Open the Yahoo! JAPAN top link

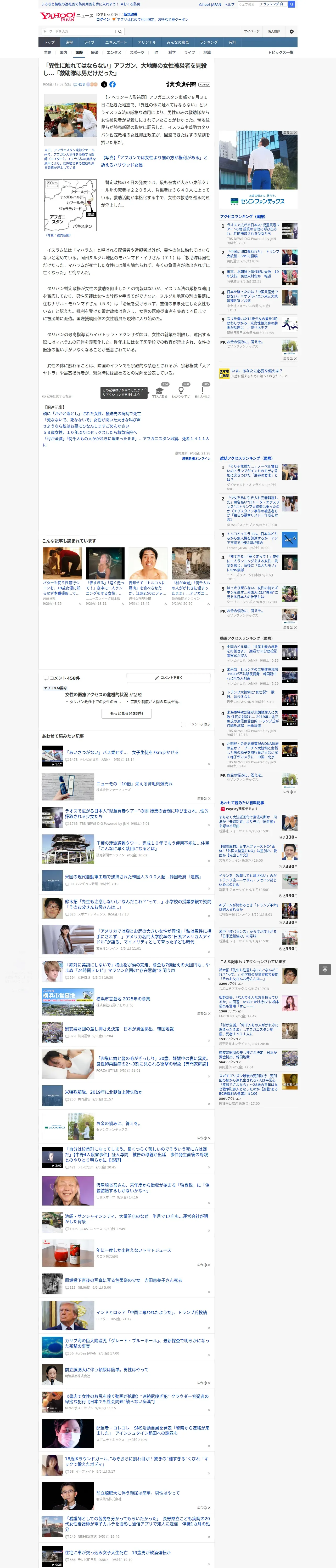(210, 4)
